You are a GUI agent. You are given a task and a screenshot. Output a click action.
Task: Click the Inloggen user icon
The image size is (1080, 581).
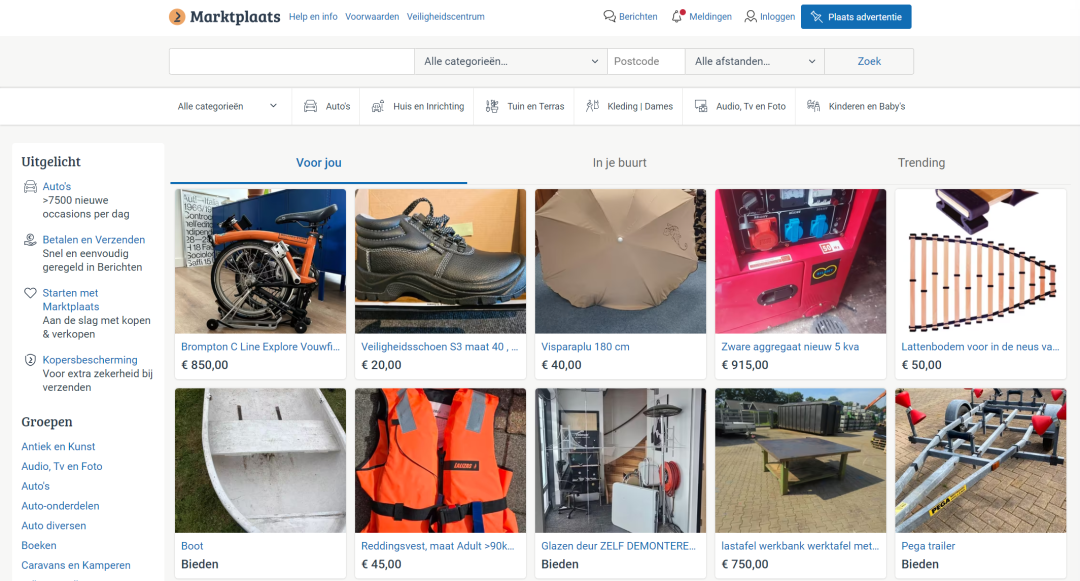750,17
